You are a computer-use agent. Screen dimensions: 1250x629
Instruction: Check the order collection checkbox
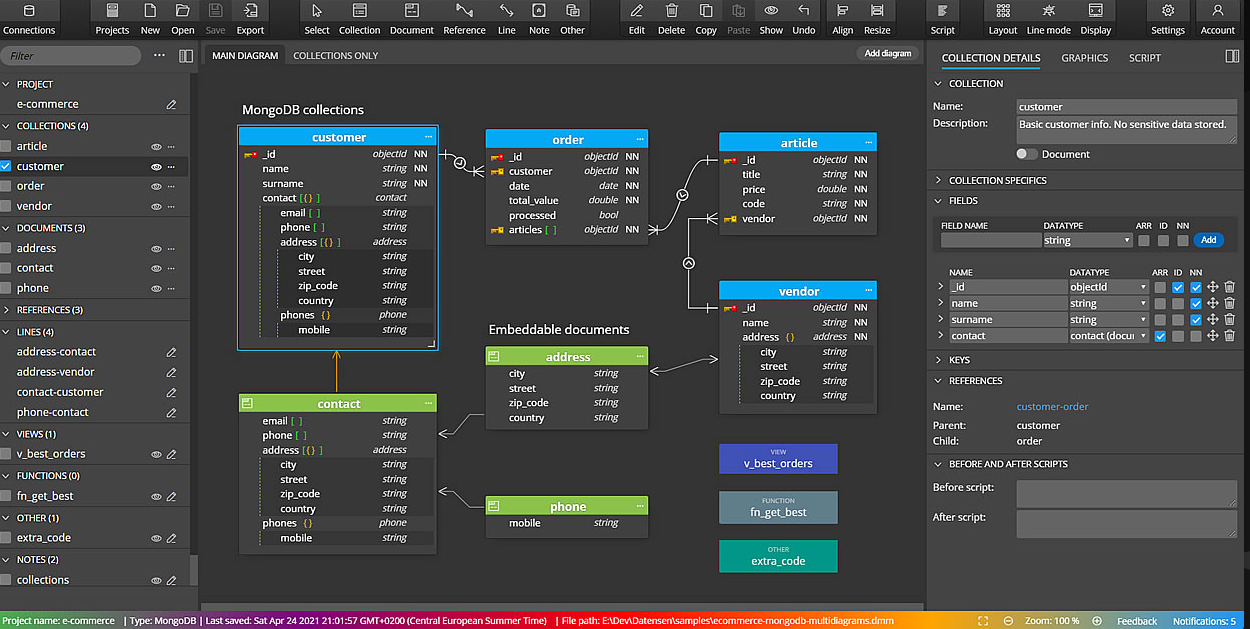click(6, 186)
